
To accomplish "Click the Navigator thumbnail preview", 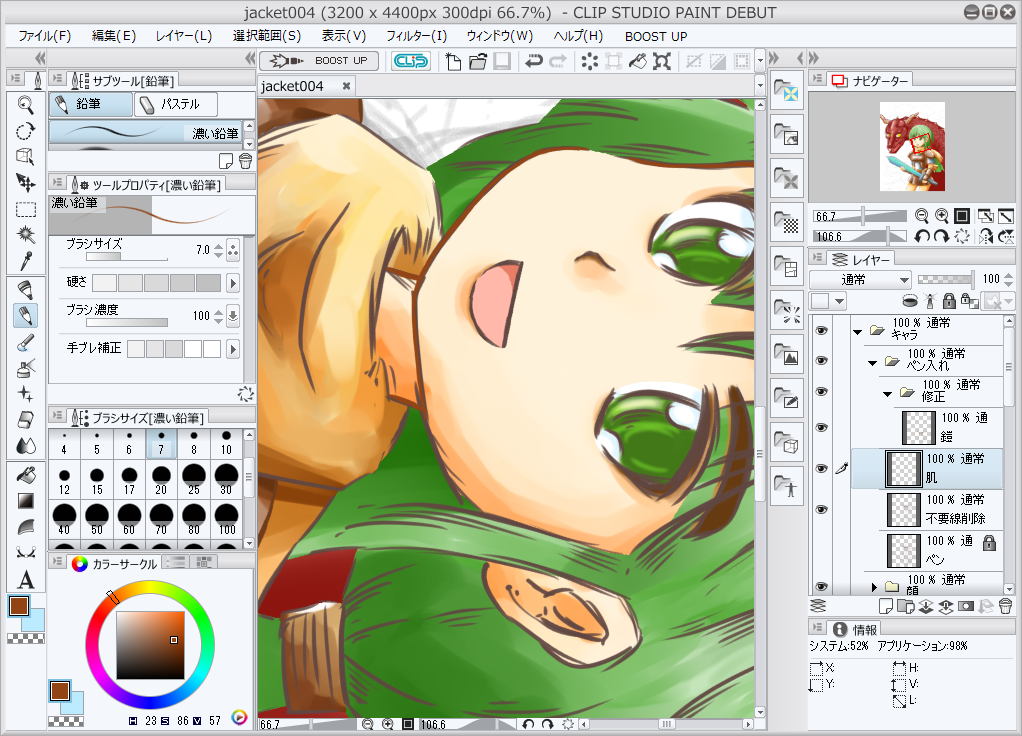I will tap(912, 147).
